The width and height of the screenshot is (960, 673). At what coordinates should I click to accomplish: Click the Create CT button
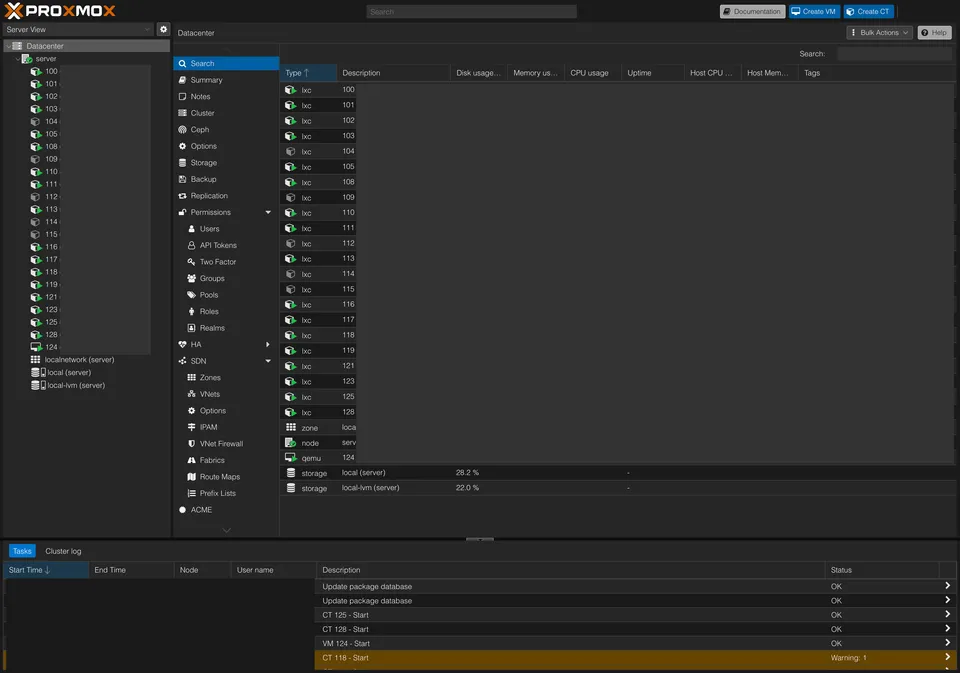pyautogui.click(x=869, y=12)
